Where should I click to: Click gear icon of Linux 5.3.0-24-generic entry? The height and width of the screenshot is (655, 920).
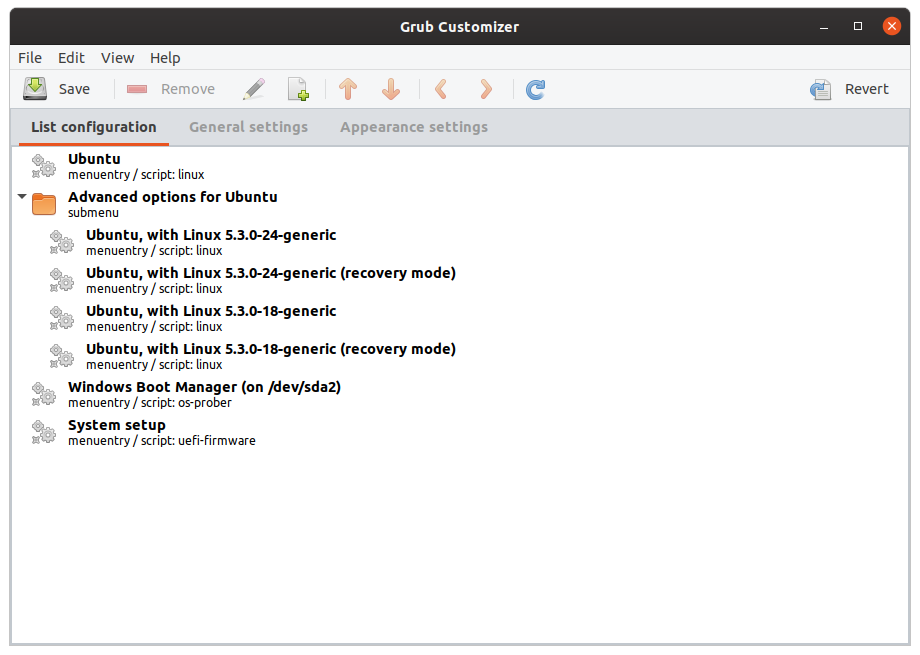[x=62, y=242]
